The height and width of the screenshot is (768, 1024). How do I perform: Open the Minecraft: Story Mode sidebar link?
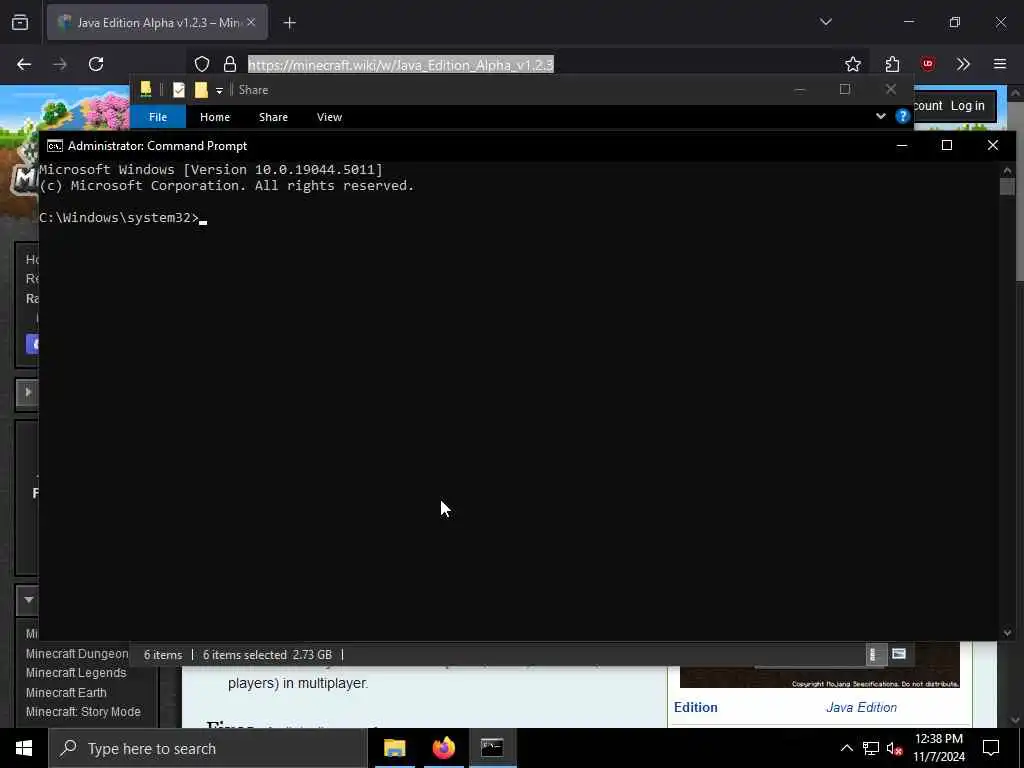[83, 712]
